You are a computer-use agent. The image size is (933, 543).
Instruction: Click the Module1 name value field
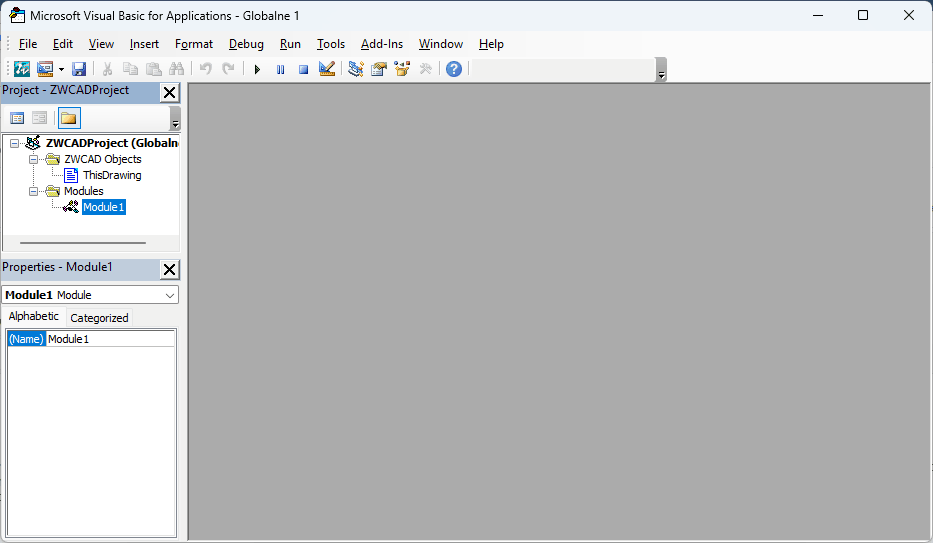111,339
